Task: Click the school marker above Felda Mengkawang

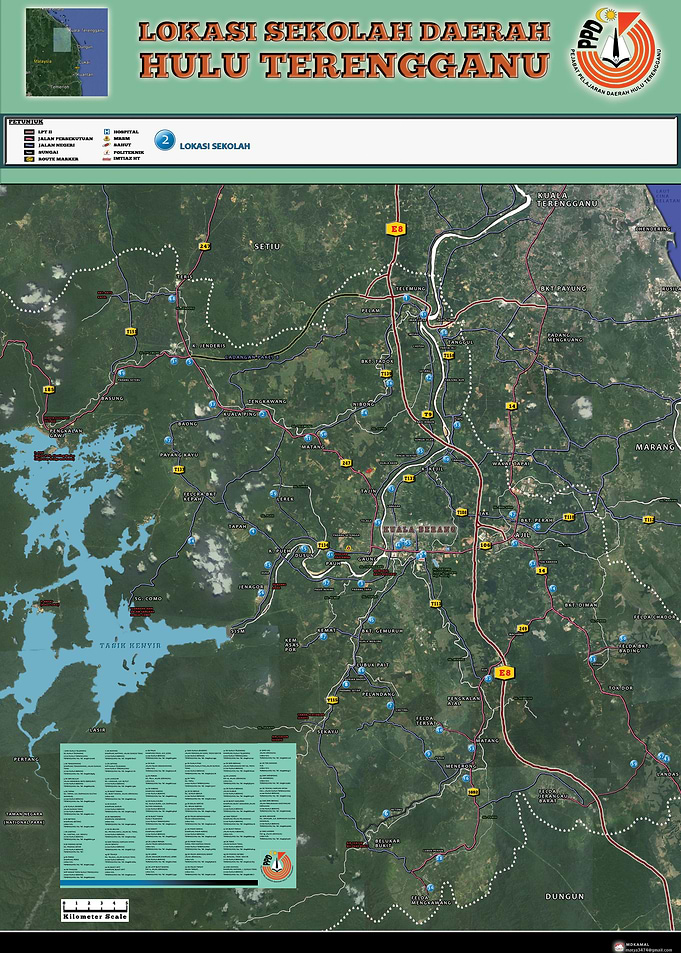Action: click(430, 887)
